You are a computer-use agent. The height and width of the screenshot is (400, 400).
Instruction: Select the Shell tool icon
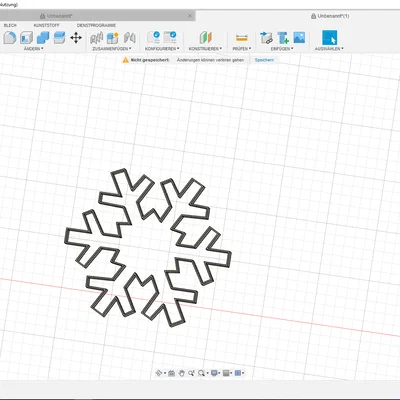pyautogui.click(x=26, y=38)
